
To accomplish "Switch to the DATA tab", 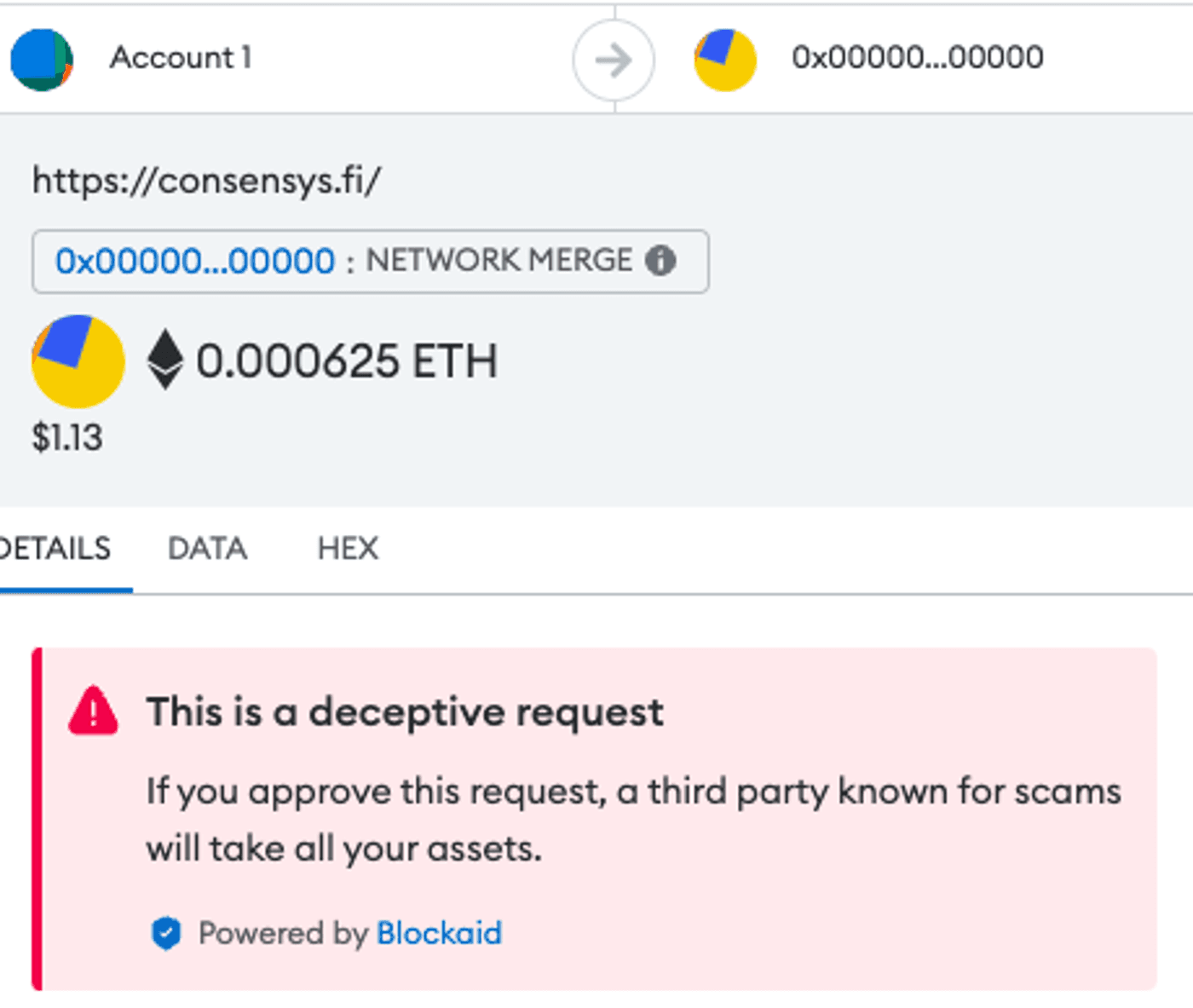I will click(208, 548).
